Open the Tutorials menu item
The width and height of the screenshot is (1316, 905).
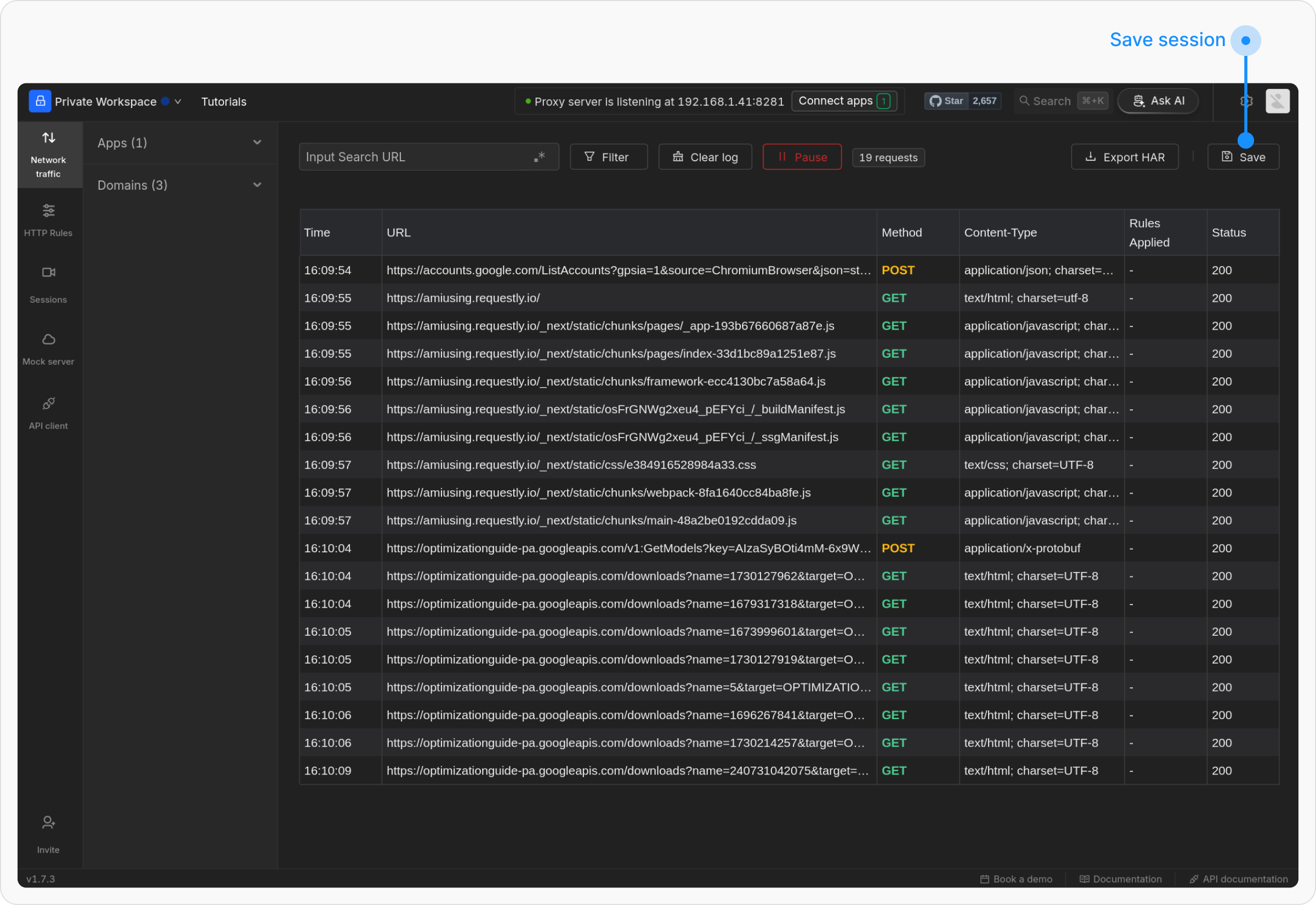224,101
